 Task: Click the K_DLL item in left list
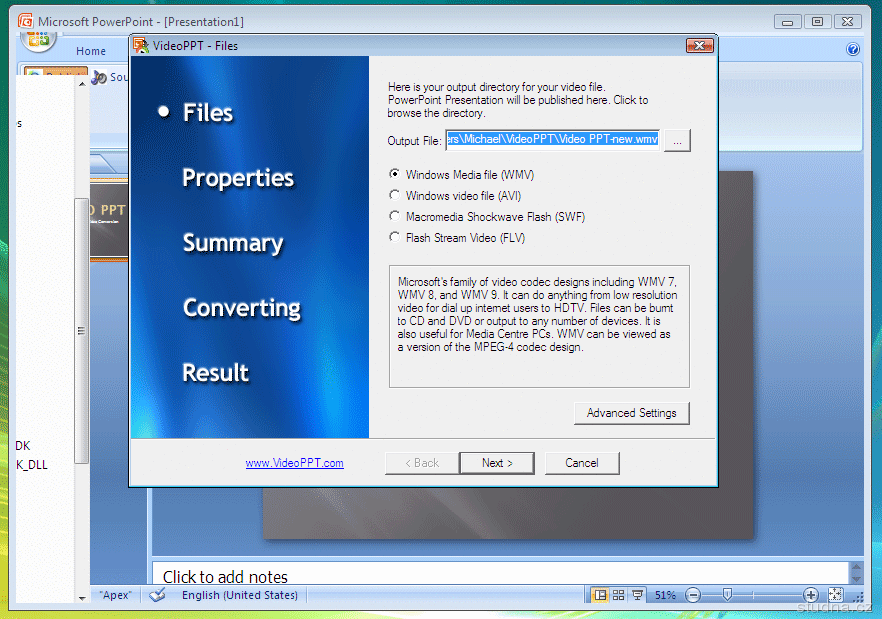[32, 465]
